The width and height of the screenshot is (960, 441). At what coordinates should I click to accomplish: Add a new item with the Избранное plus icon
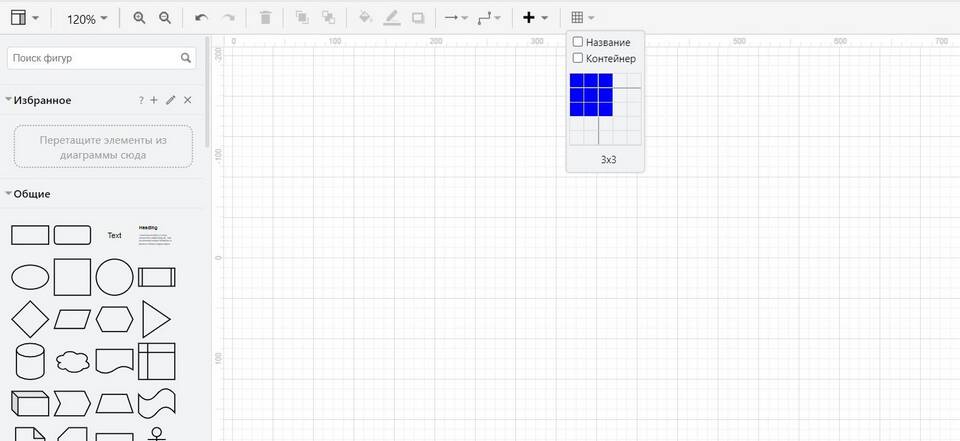point(154,100)
